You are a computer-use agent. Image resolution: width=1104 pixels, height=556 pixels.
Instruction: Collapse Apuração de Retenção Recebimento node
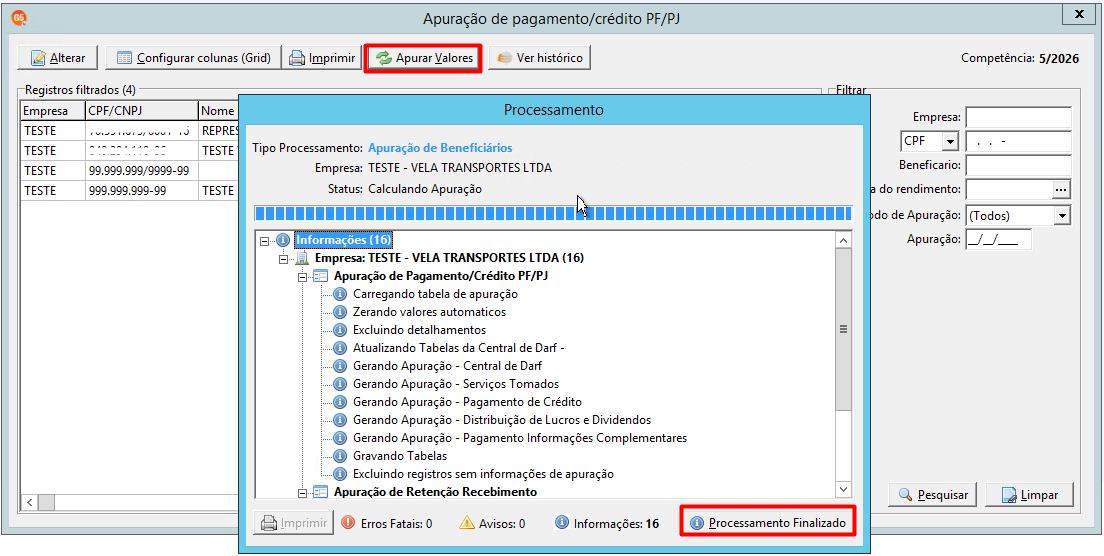(x=302, y=491)
